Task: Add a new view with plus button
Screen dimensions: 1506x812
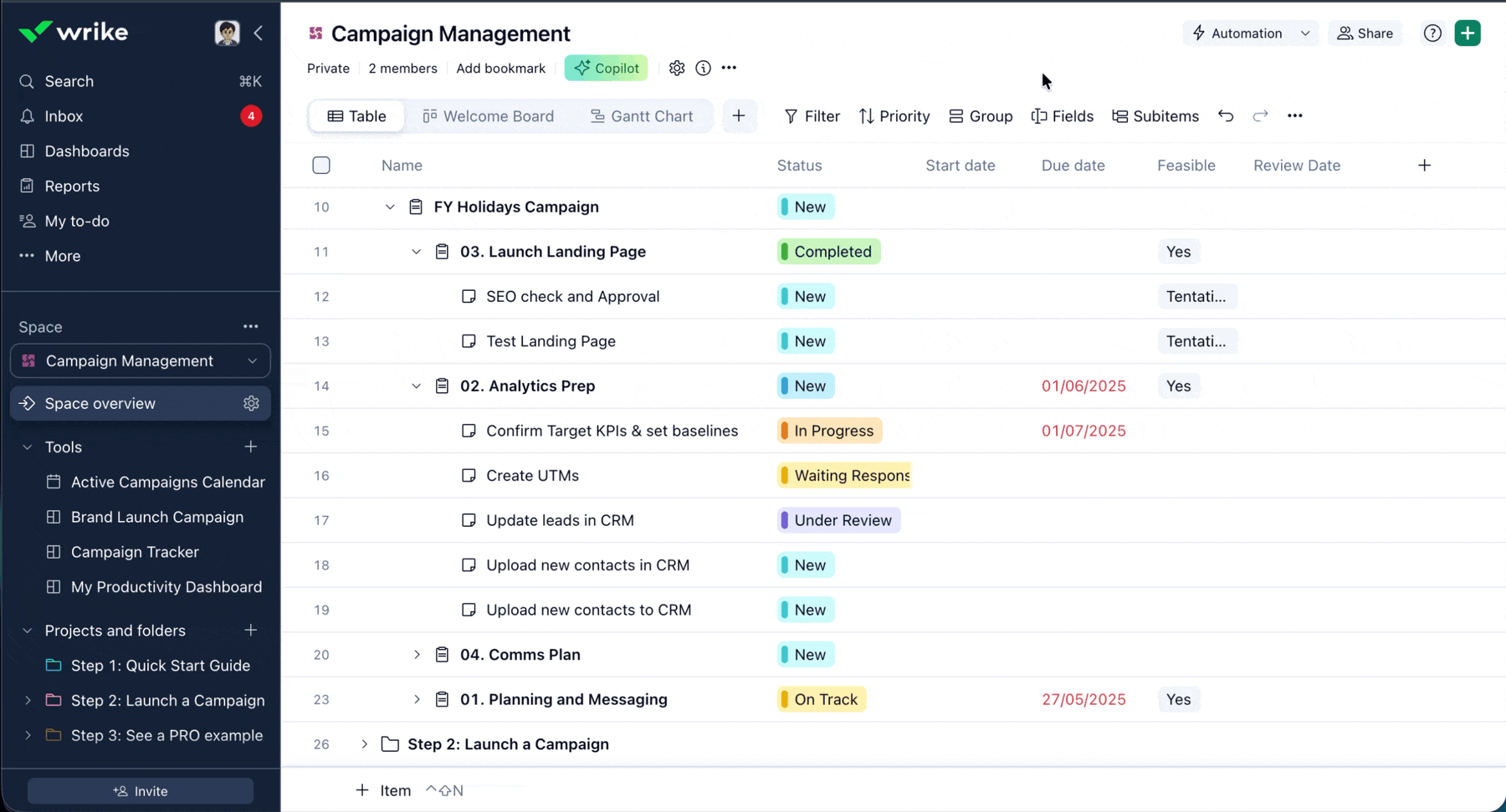Action: [738, 116]
